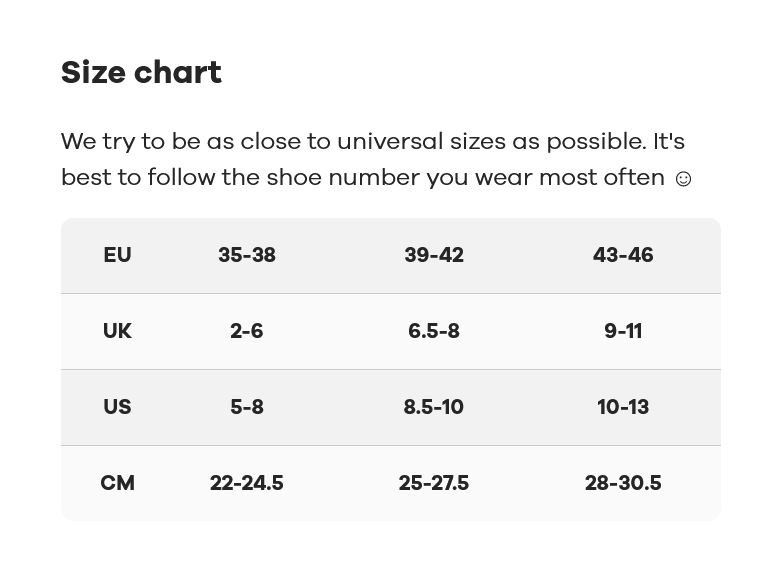The image size is (780, 580).
Task: Click UK size range 6.5-8
Action: (x=434, y=331)
